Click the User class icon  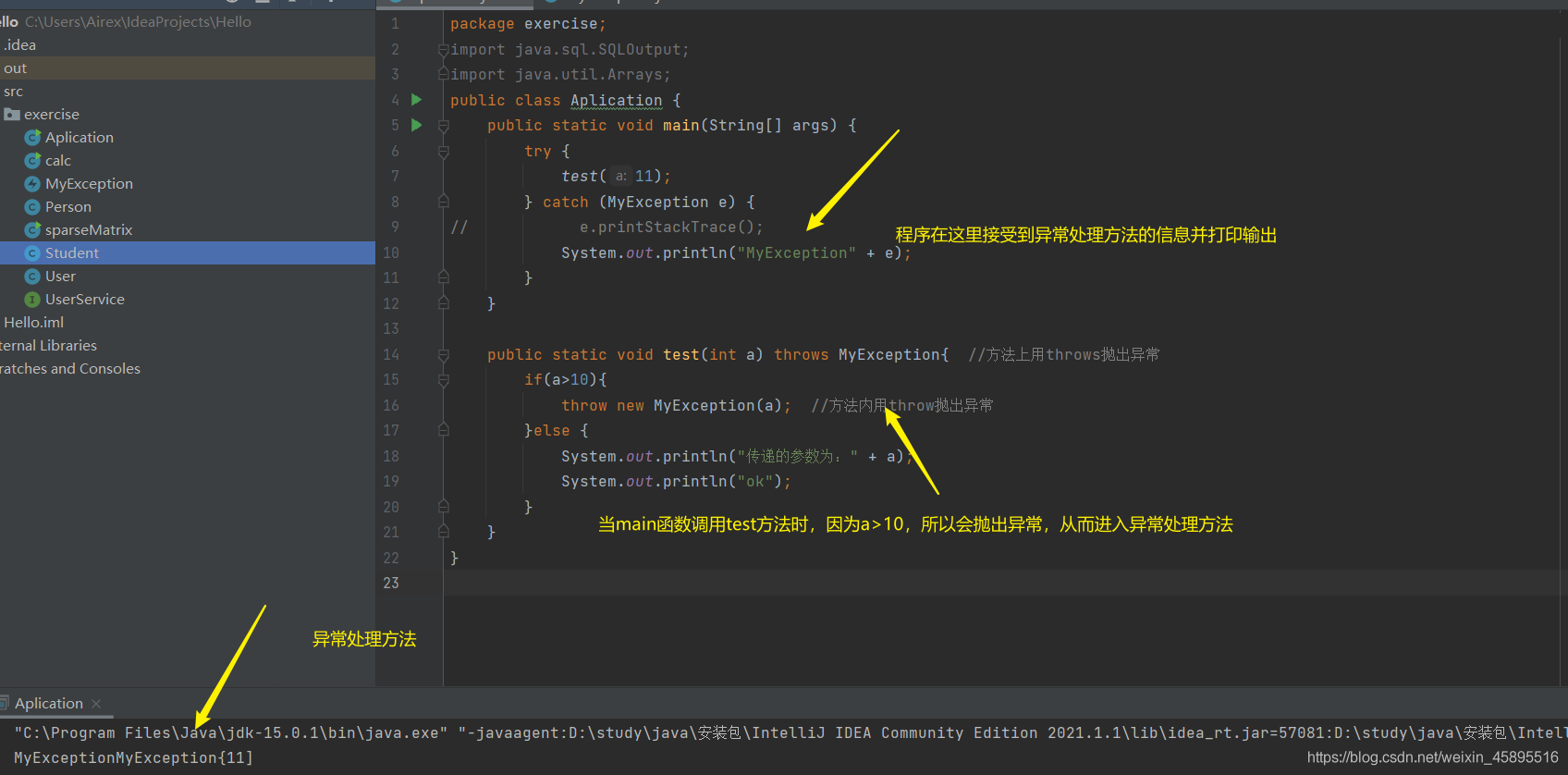(x=32, y=276)
